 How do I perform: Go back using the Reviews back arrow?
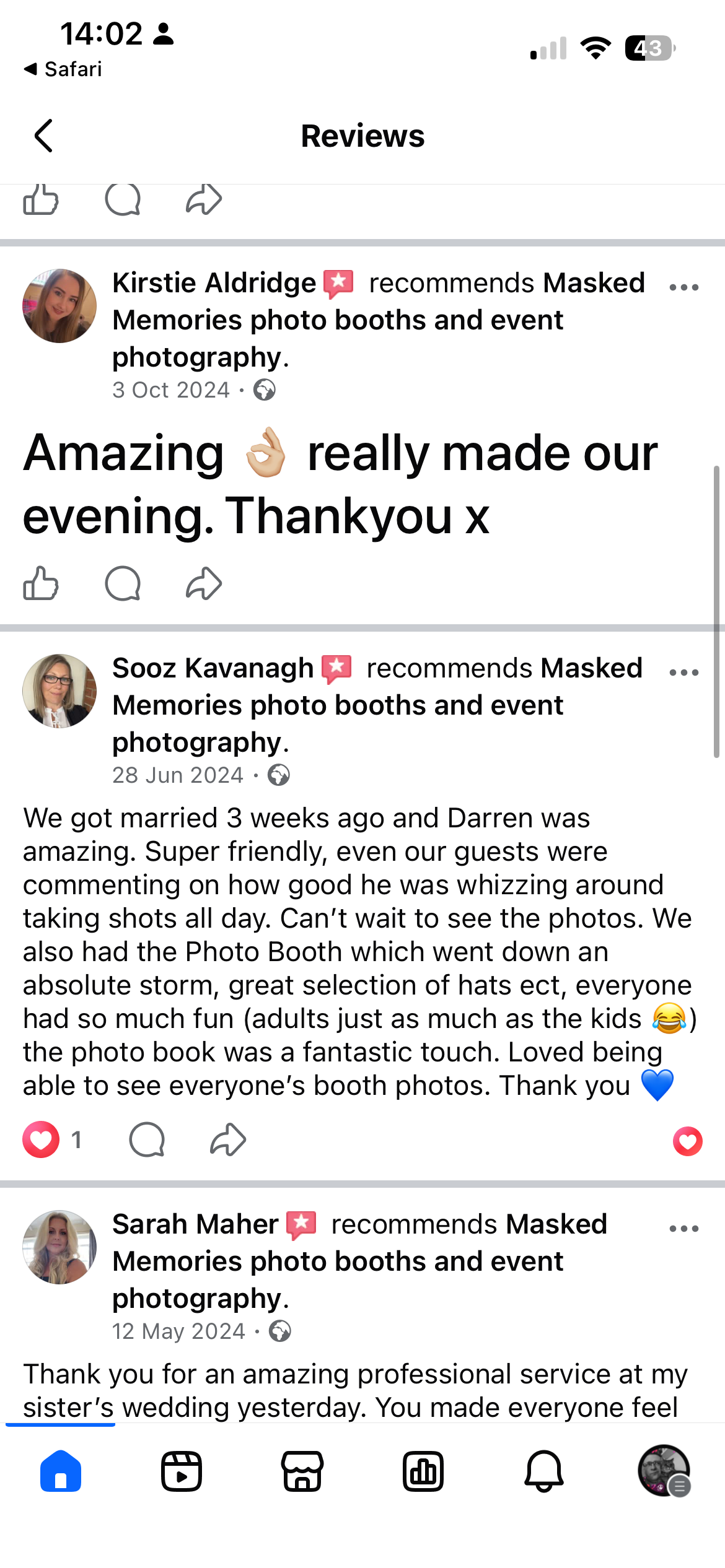pyautogui.click(x=43, y=136)
